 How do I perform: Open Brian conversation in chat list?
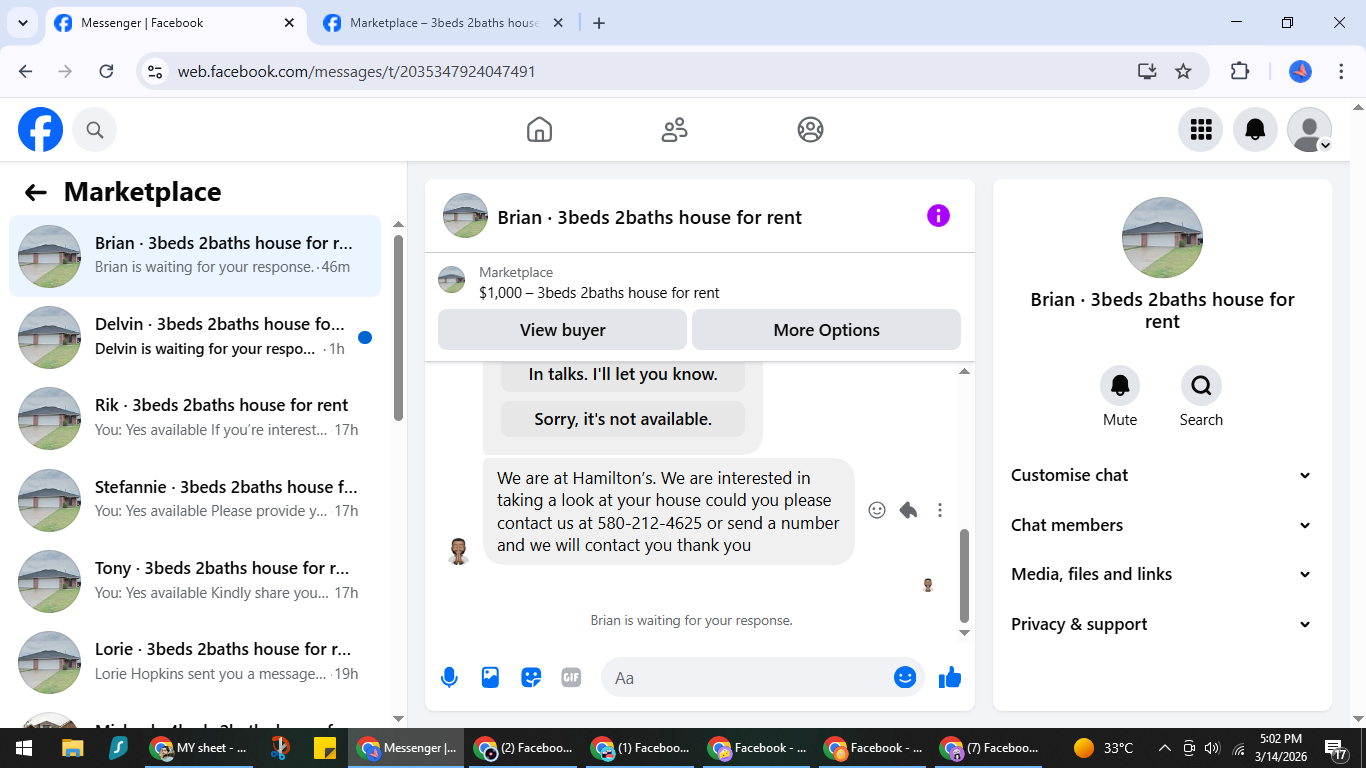click(x=195, y=256)
